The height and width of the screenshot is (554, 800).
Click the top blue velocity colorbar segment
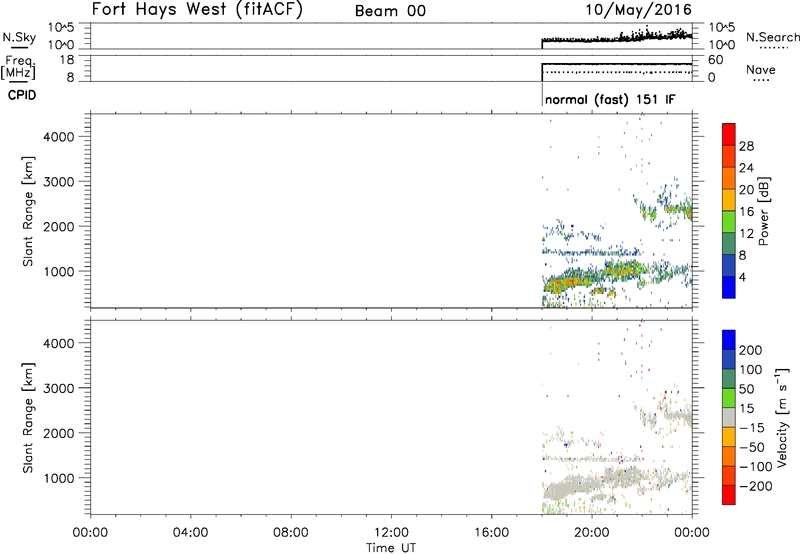(x=729, y=340)
